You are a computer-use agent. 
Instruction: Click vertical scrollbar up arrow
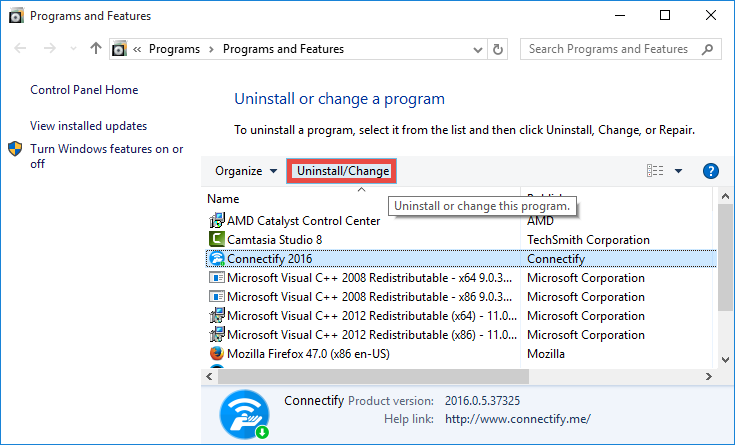[725, 196]
